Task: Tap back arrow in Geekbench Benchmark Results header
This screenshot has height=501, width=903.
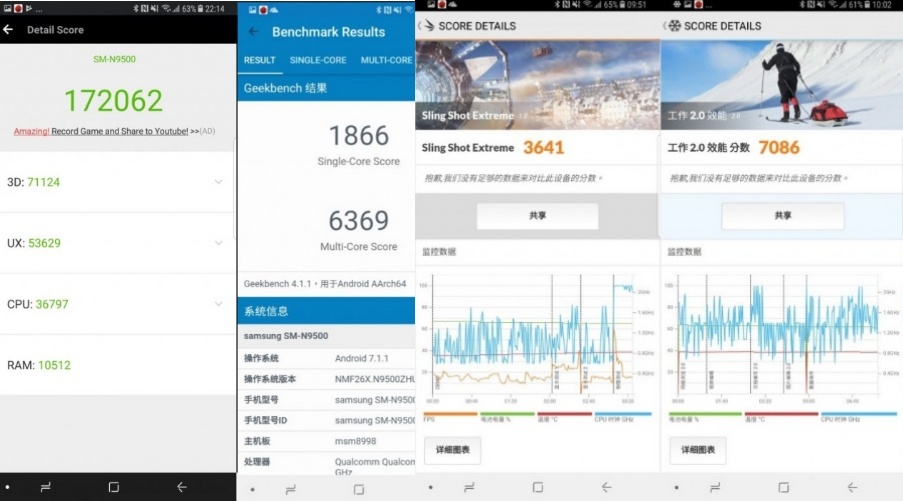Action: click(x=253, y=32)
